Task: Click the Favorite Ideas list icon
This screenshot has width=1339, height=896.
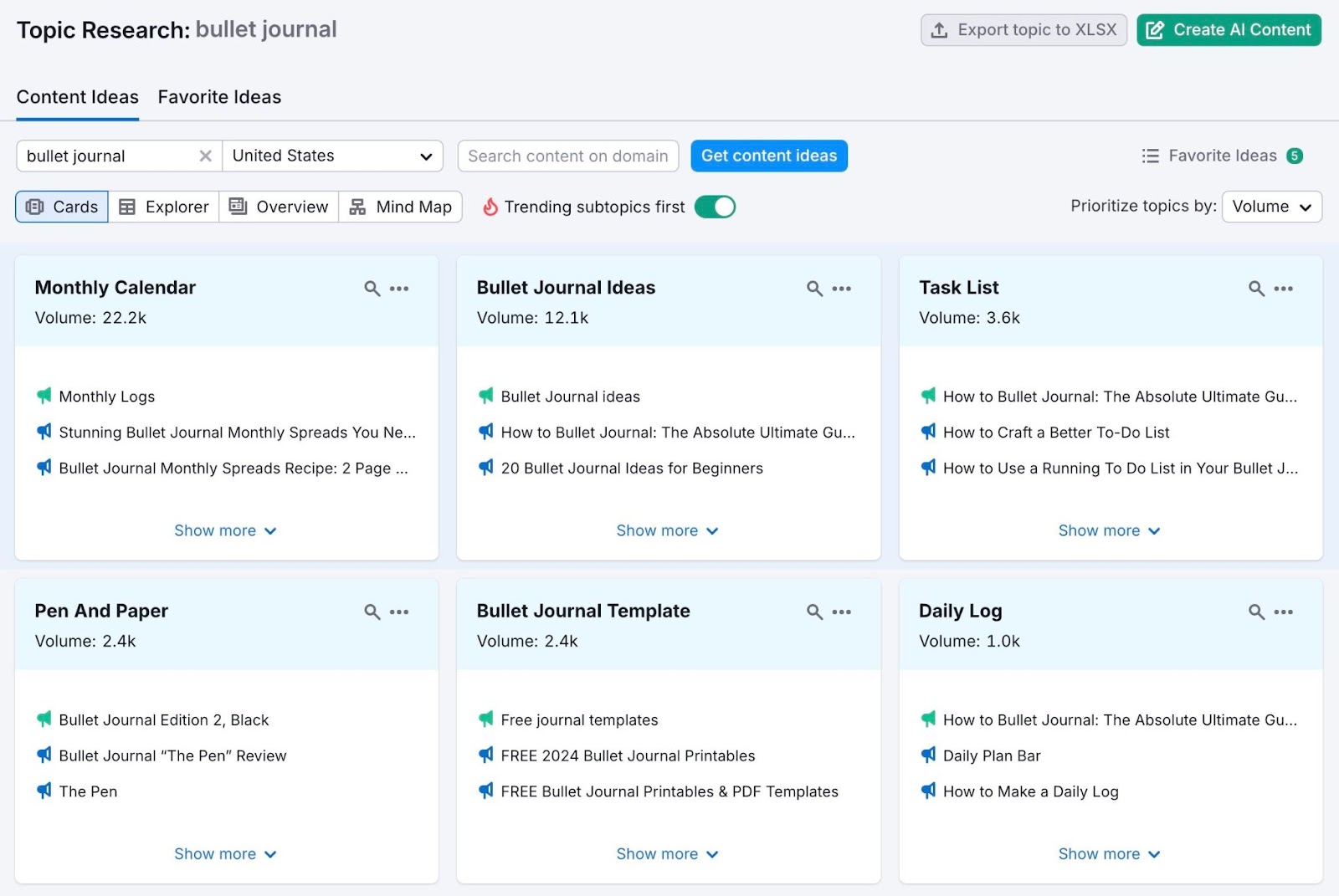Action: tap(1151, 156)
